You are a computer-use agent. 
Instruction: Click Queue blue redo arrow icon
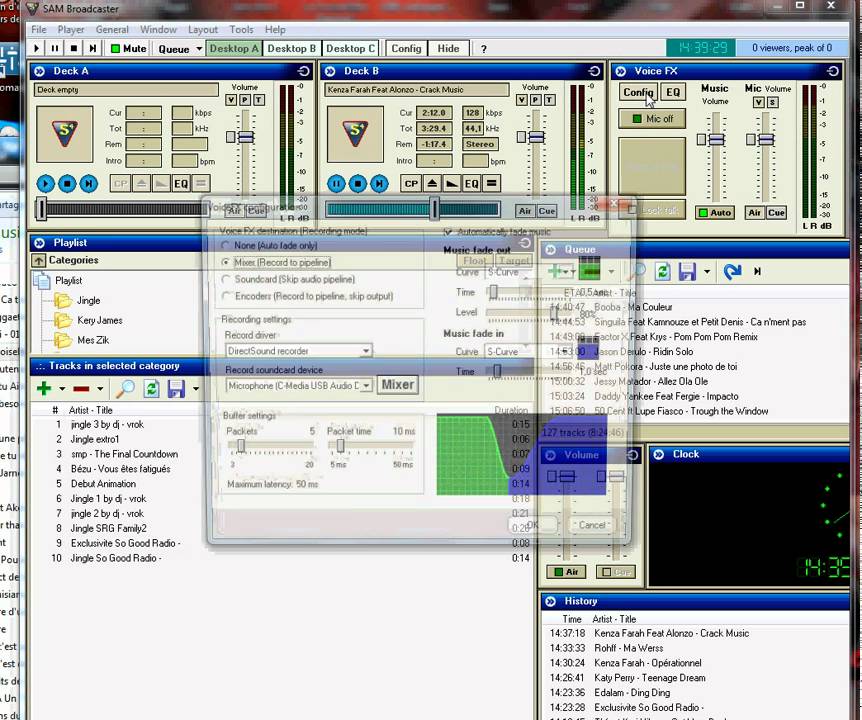[732, 272]
